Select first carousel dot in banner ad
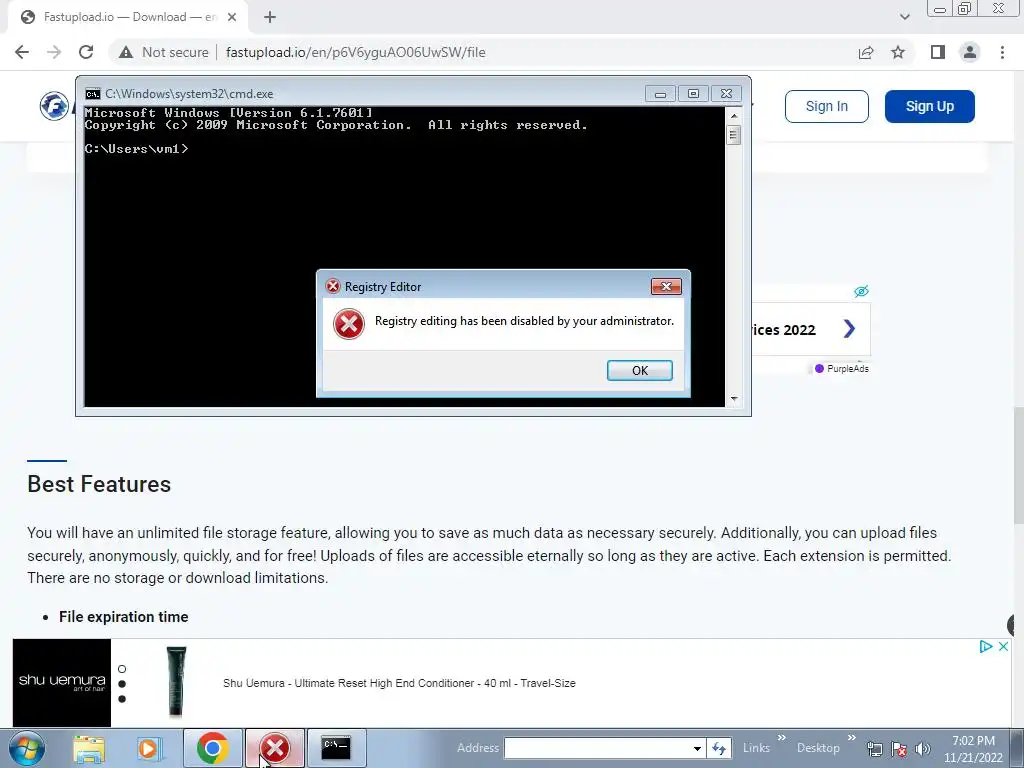 pos(122,669)
